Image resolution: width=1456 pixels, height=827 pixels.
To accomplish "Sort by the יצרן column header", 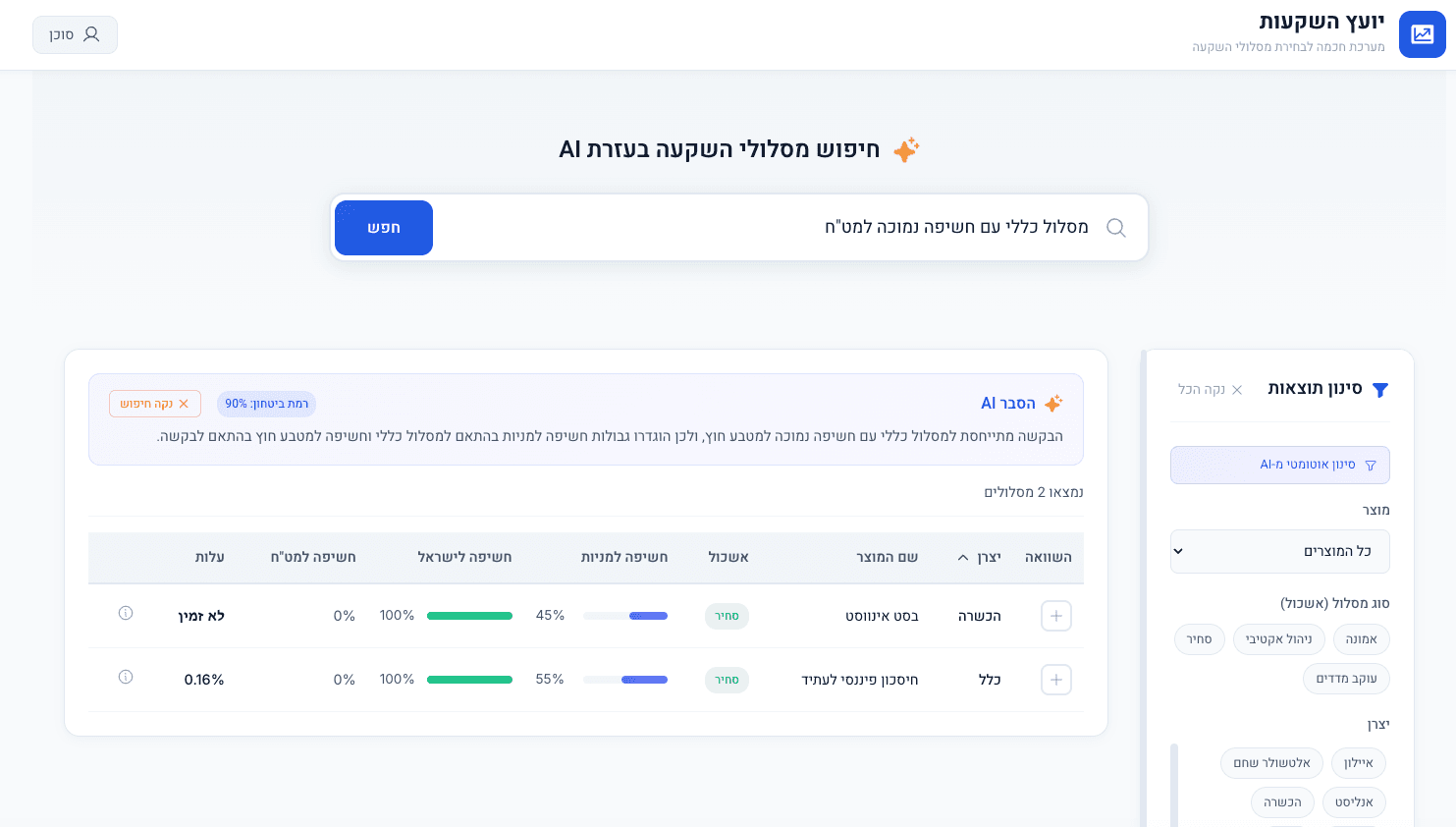I will click(980, 557).
